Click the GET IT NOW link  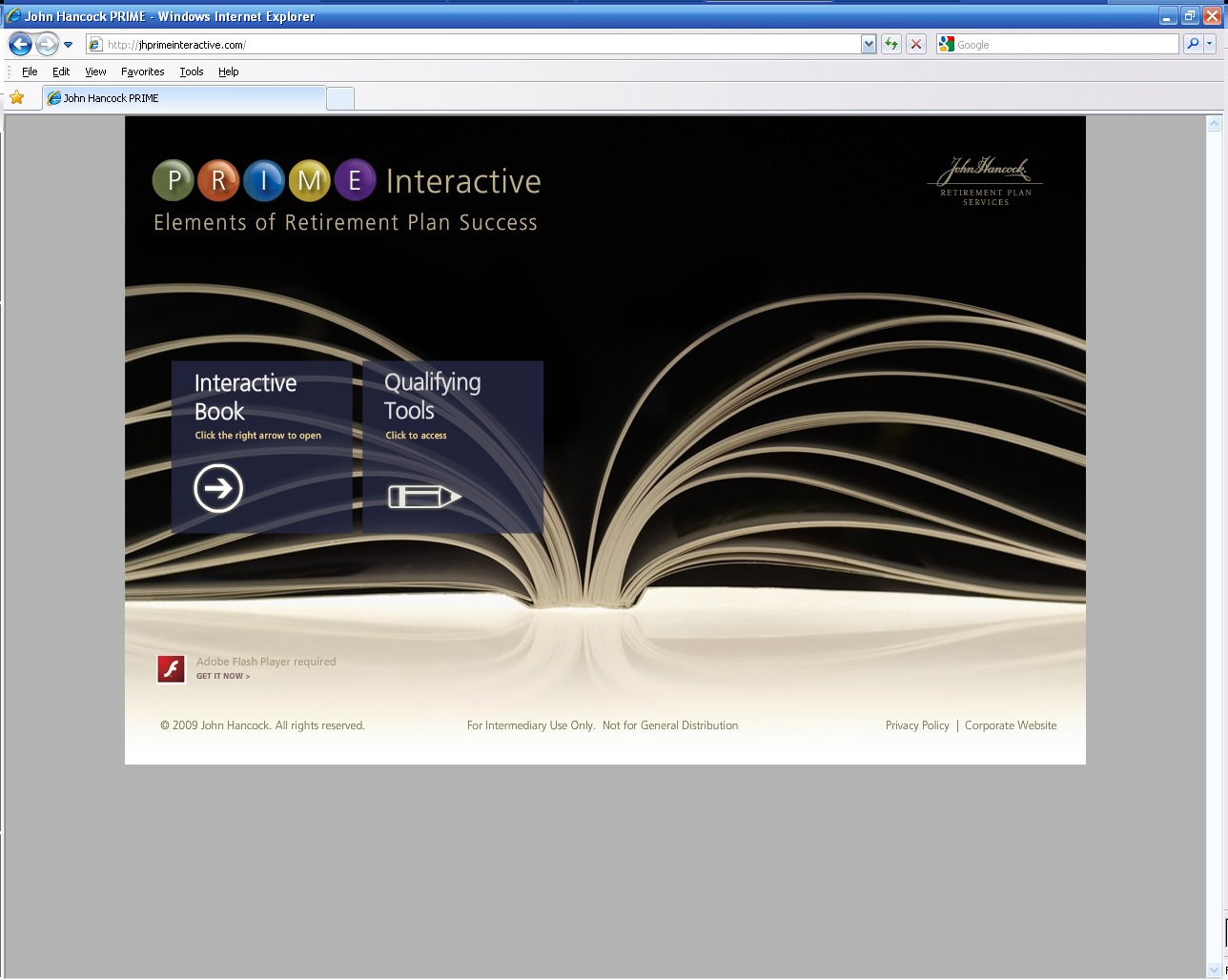pos(223,676)
